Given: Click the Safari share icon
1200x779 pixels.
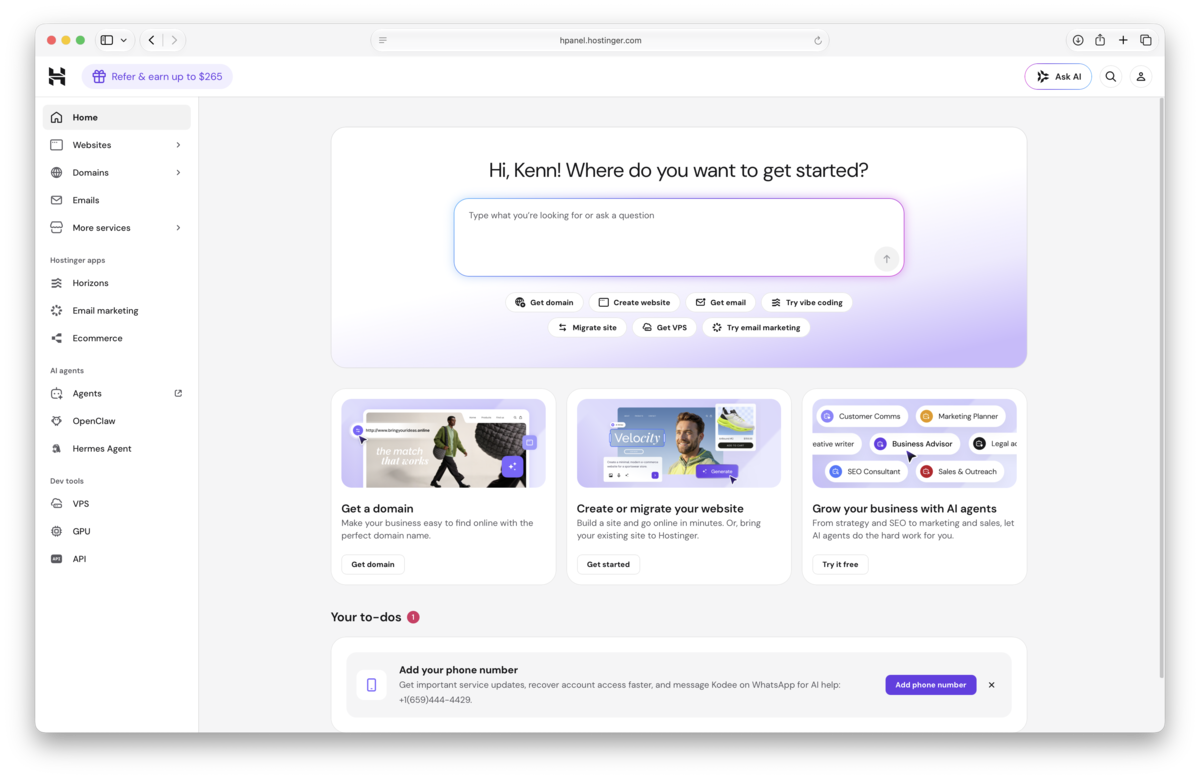Looking at the screenshot, I should [x=1100, y=40].
